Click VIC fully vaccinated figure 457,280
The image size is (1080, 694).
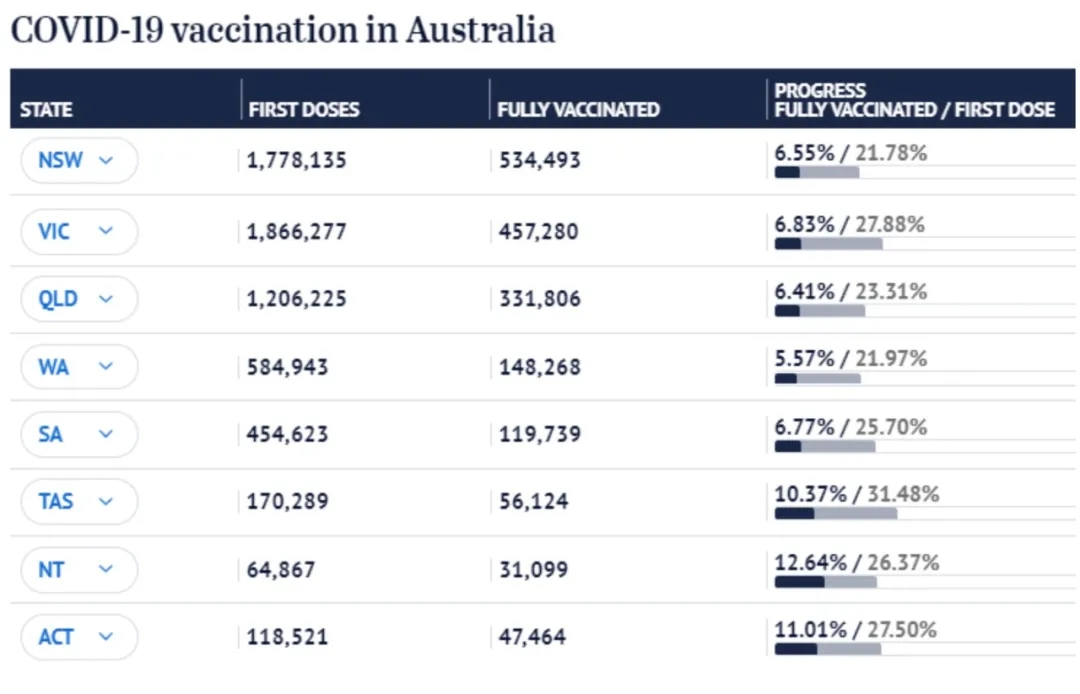pyautogui.click(x=539, y=231)
